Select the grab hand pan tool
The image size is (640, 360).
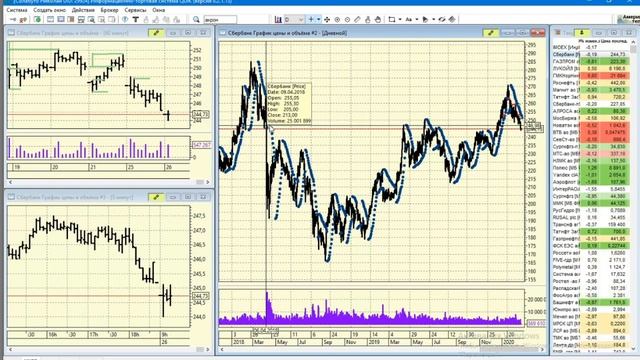pyautogui.click(x=378, y=20)
